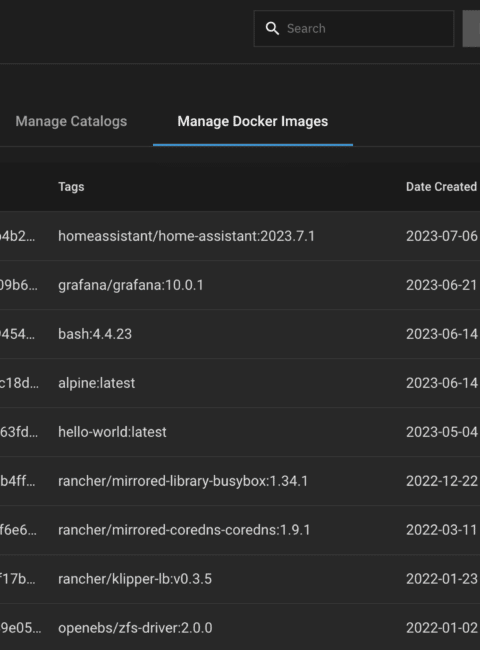The height and width of the screenshot is (650, 480).
Task: Choose the alpine:latest image row
Action: tap(240, 383)
